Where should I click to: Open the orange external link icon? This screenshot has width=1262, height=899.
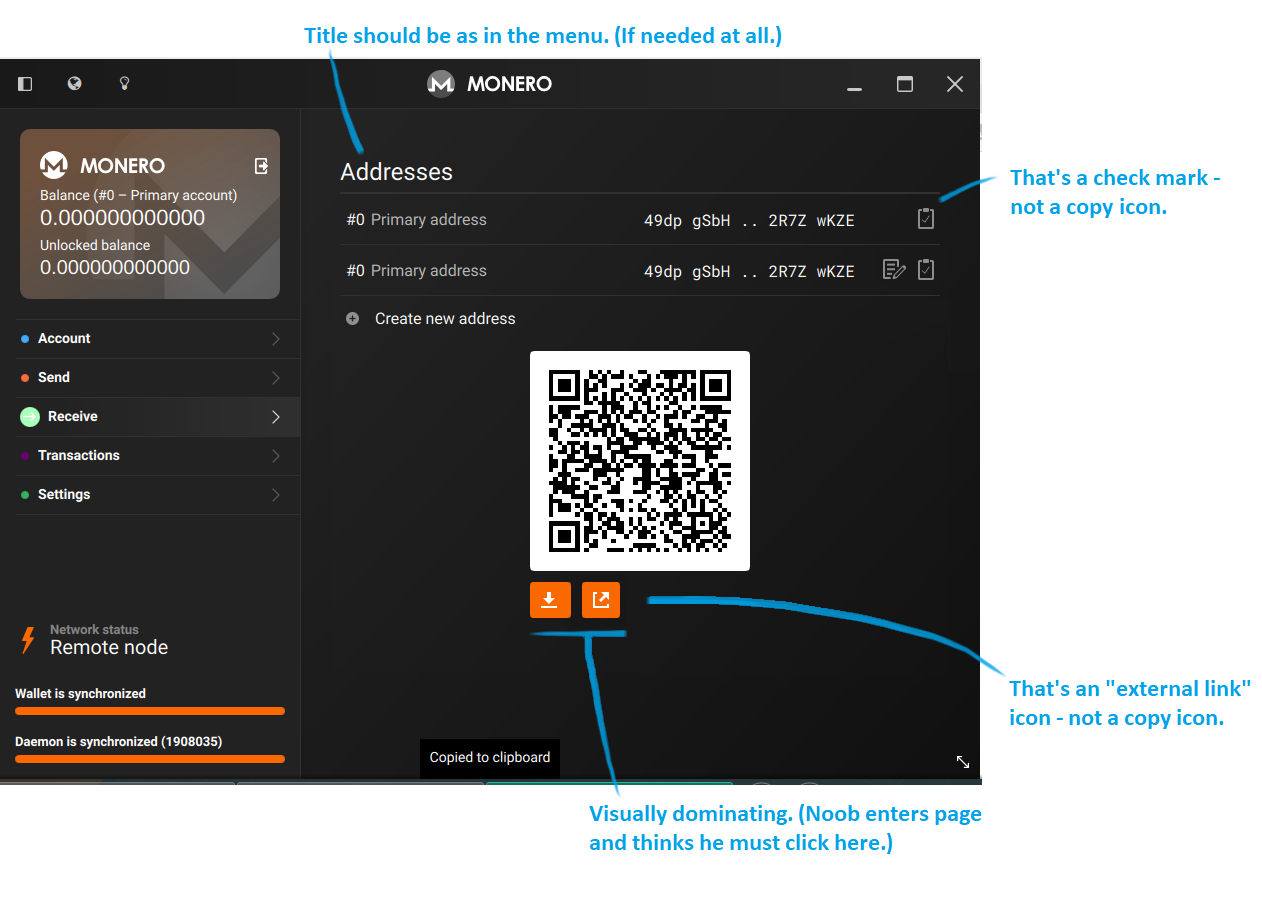click(x=601, y=599)
